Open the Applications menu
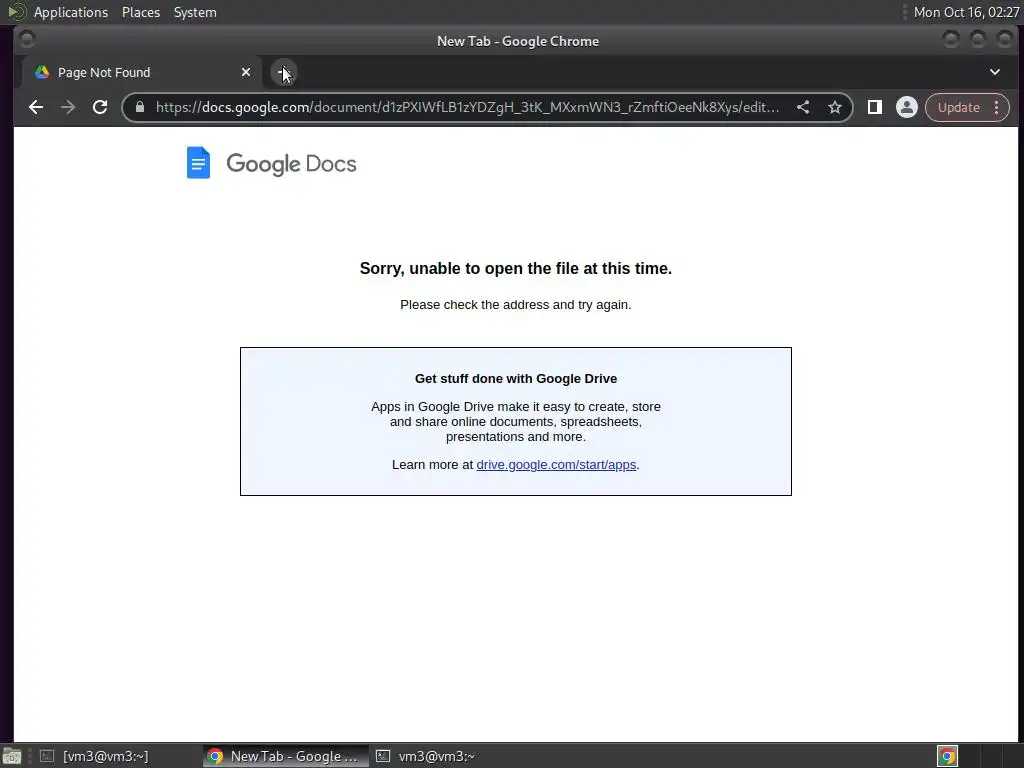Viewport: 1024px width, 768px height. [71, 12]
